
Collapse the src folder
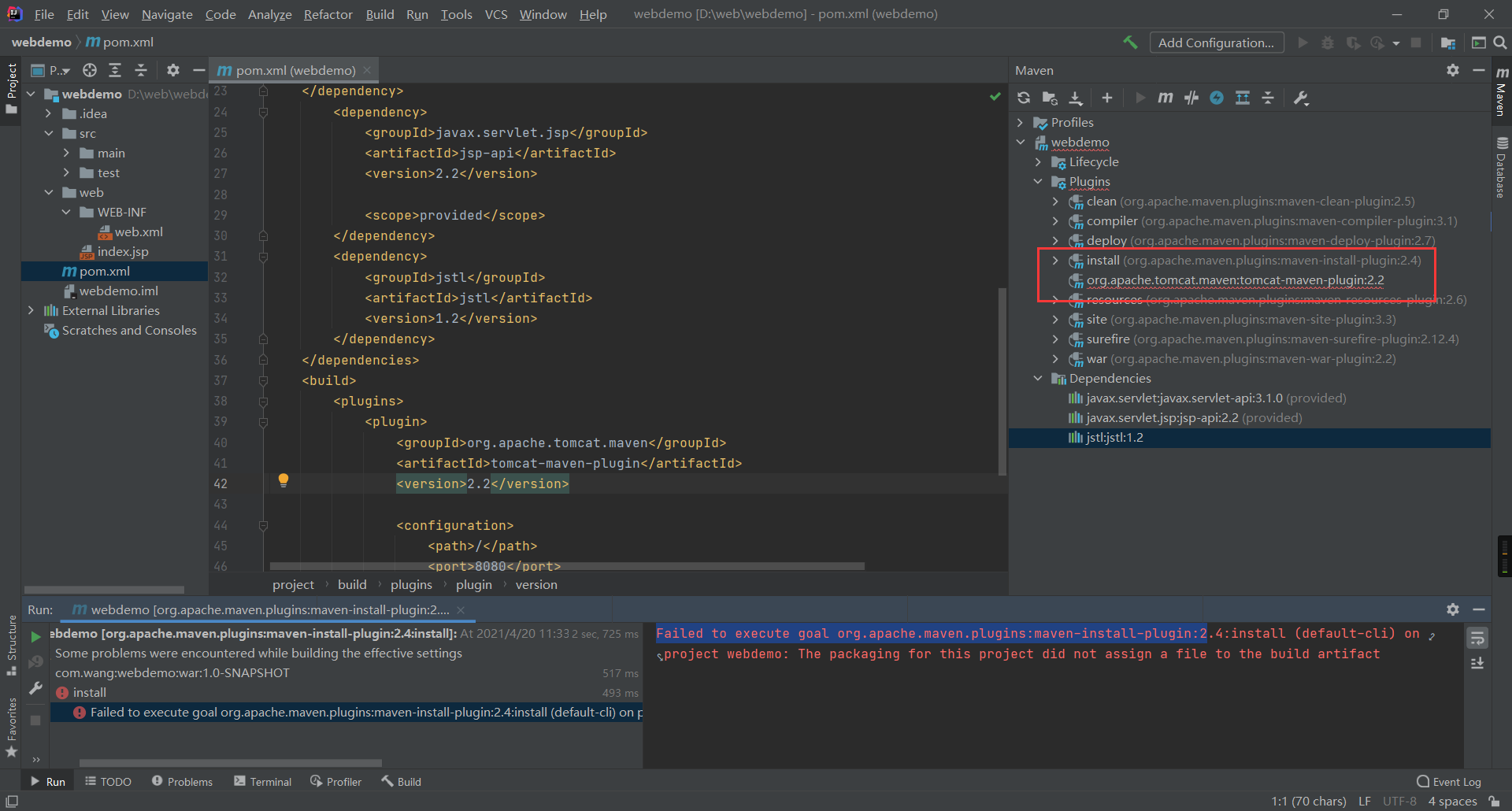(x=49, y=133)
